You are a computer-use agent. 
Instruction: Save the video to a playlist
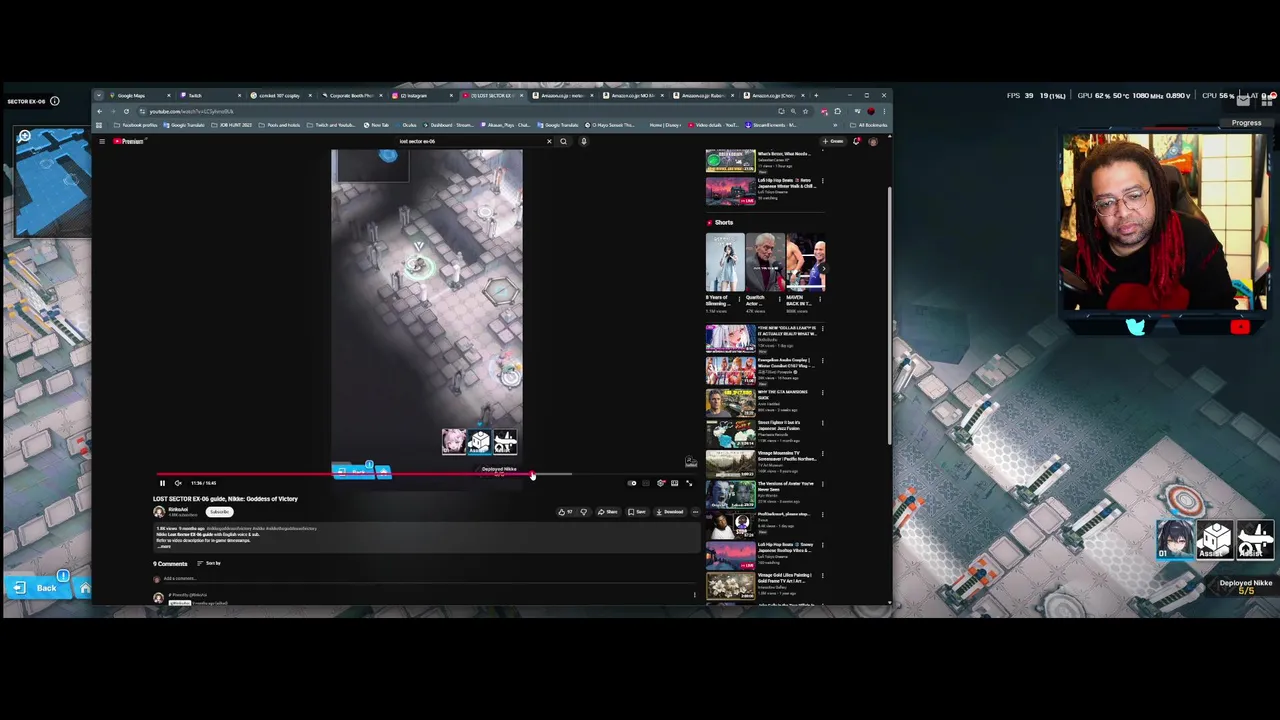637,512
